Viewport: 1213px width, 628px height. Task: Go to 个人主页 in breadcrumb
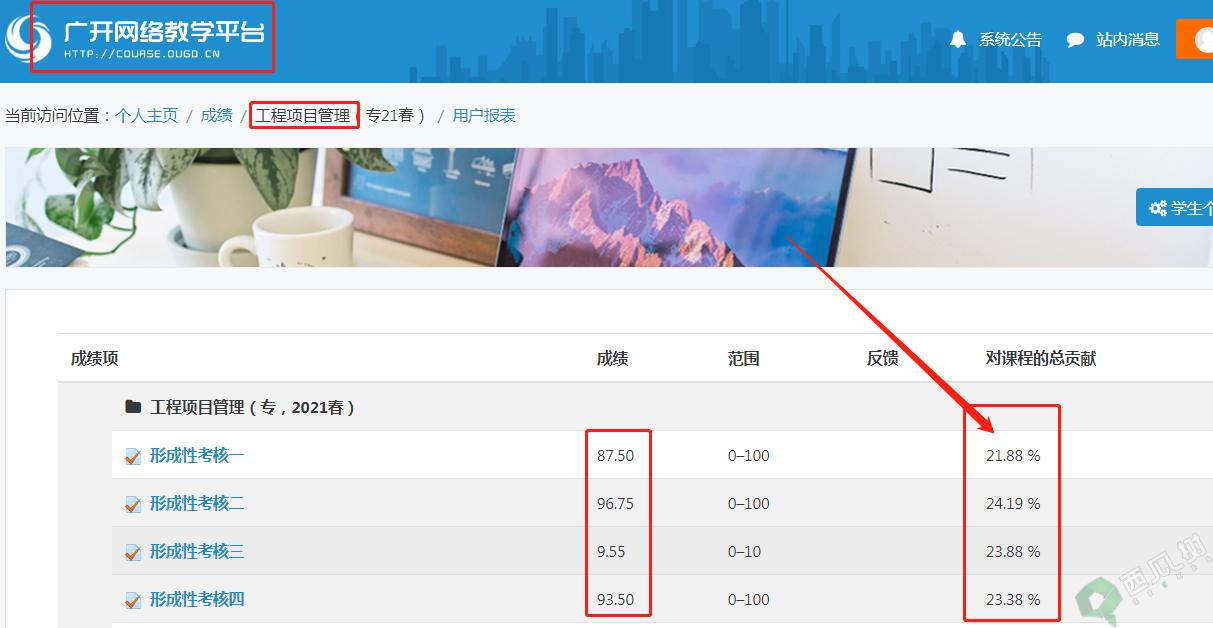point(146,115)
